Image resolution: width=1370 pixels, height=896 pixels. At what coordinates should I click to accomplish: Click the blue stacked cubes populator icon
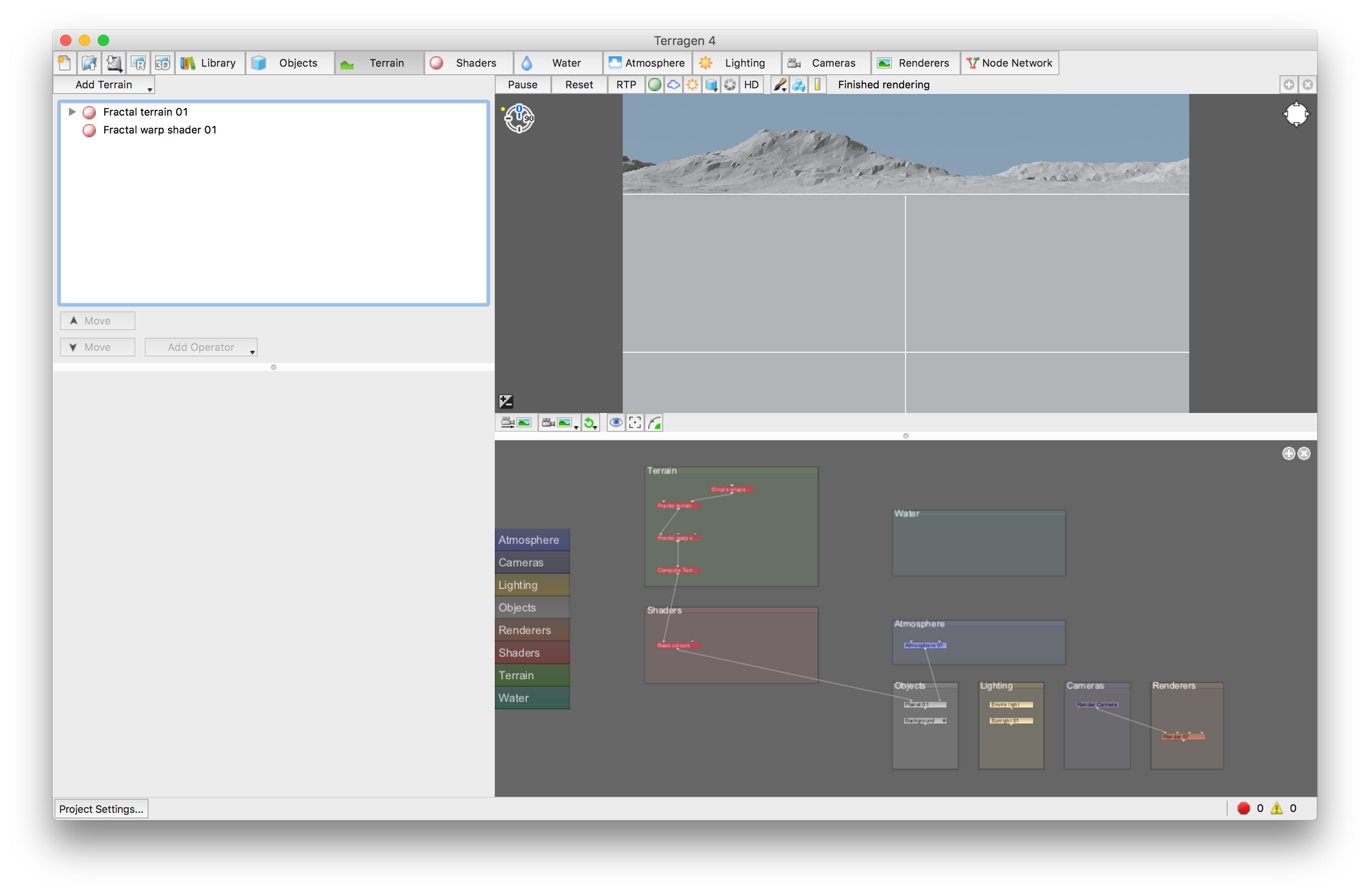(x=799, y=85)
